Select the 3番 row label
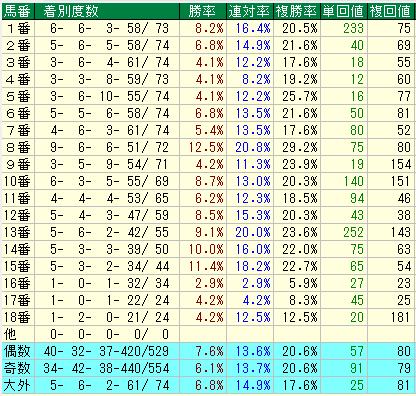 (18, 63)
